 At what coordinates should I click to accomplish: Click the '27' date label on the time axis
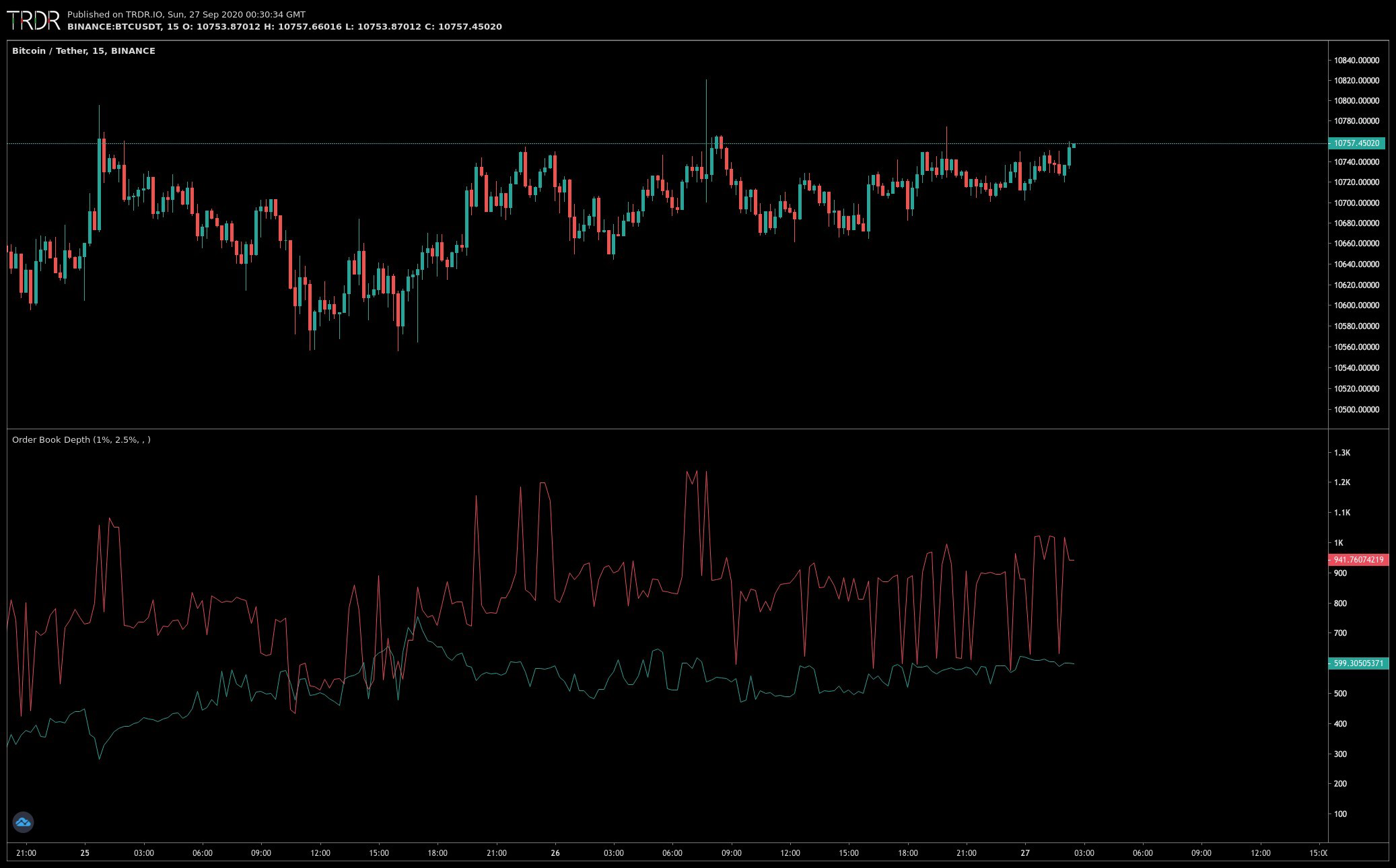point(1024,853)
